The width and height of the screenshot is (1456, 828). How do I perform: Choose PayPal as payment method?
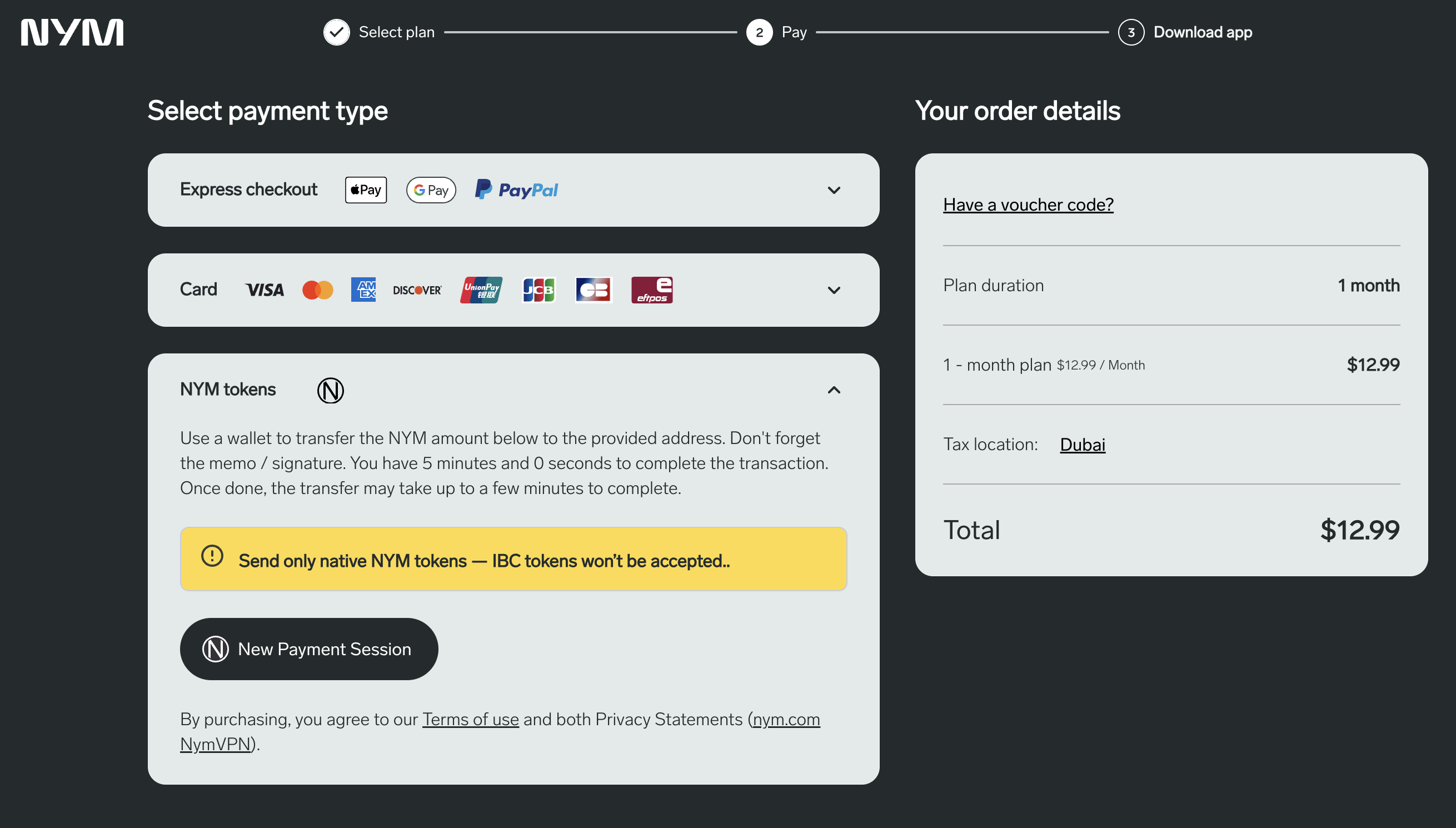pyautogui.click(x=516, y=189)
